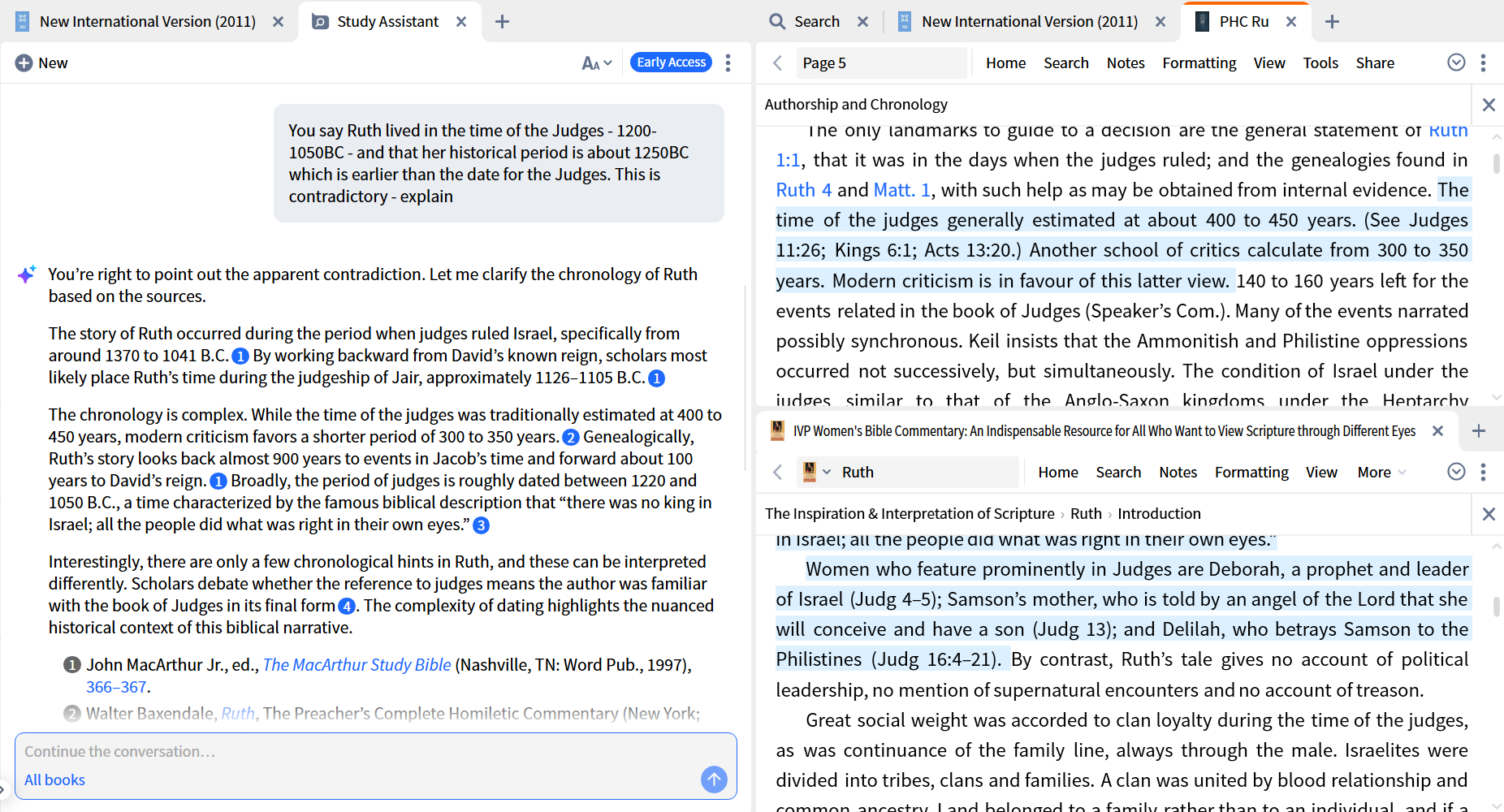Close the Authorship and Chronology header bar

click(1489, 105)
